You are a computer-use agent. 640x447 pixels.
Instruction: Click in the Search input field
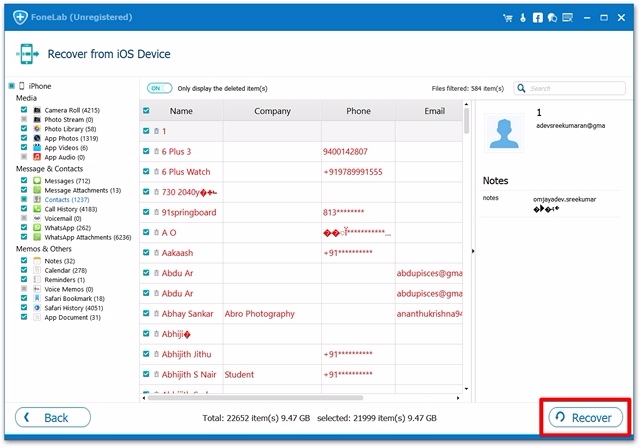[x=569, y=88]
